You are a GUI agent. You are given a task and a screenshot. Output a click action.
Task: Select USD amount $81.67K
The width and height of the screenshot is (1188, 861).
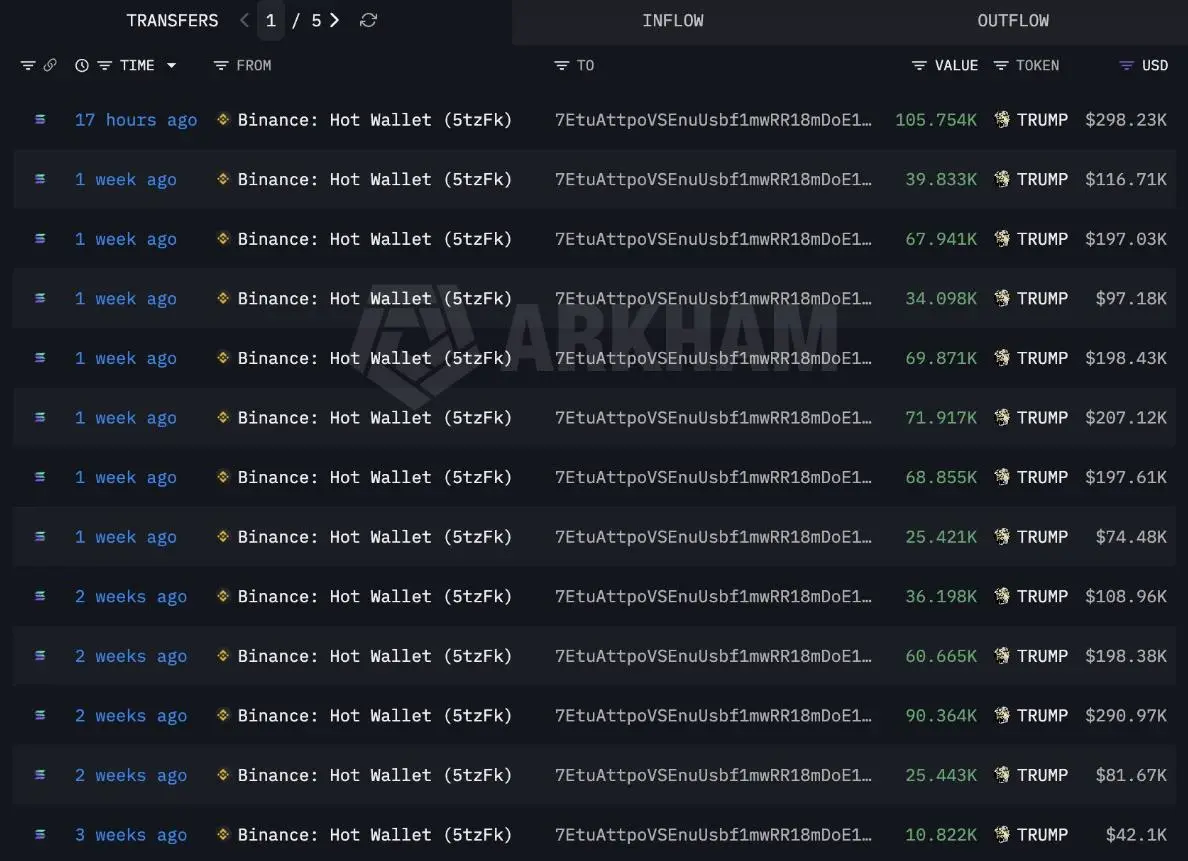1131,775
